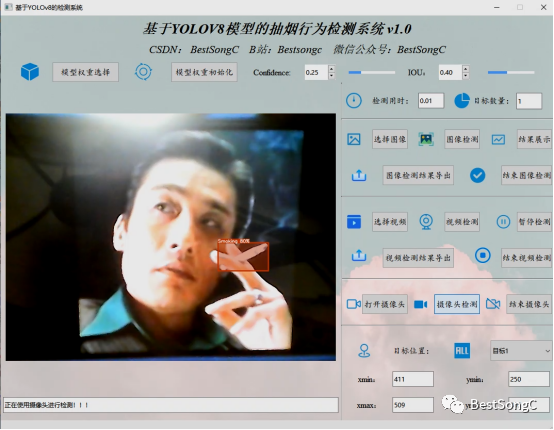
Task: Decrease Confidence value with down arrow
Action: (331, 76)
